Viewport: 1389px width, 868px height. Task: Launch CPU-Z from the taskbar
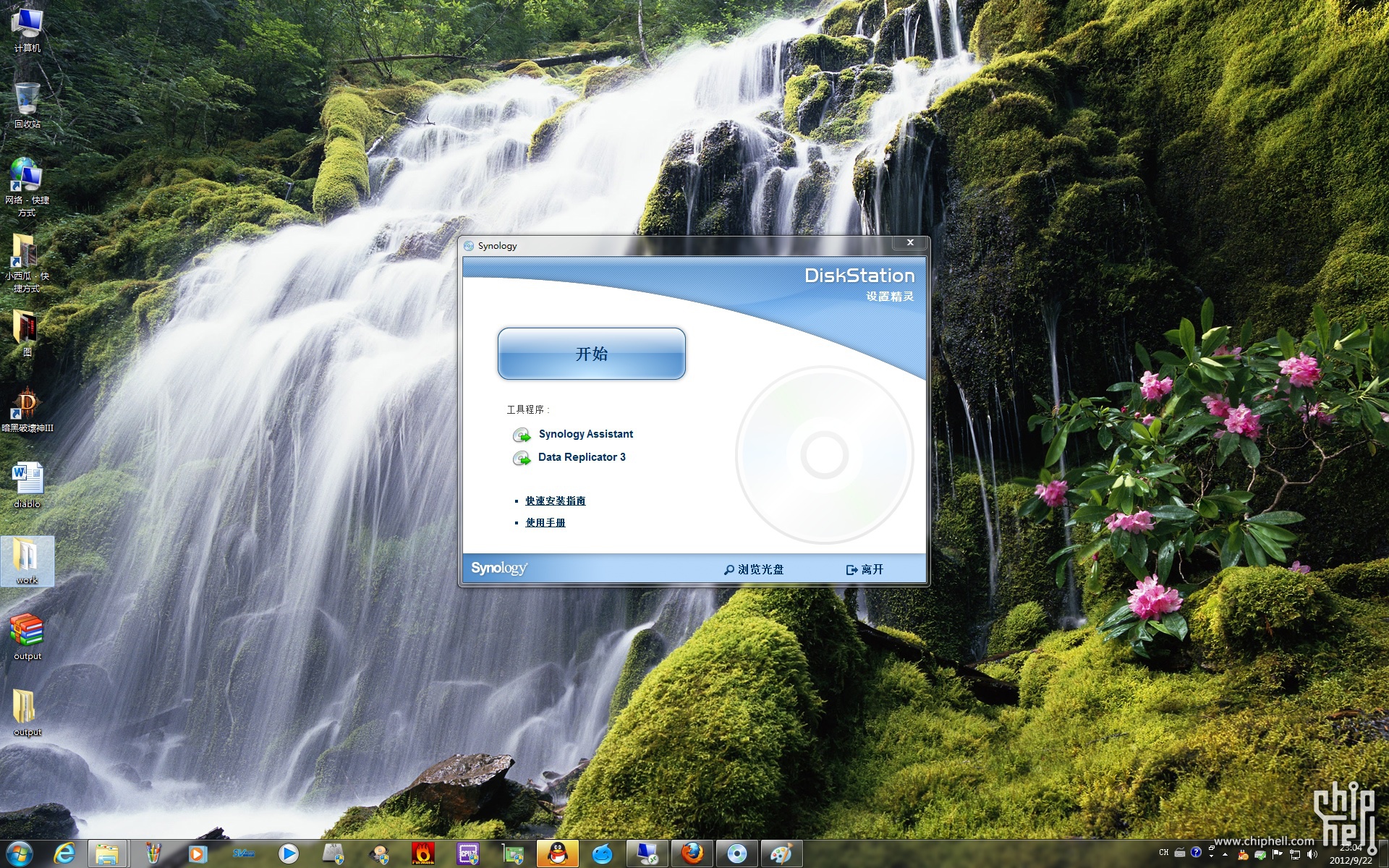468,854
